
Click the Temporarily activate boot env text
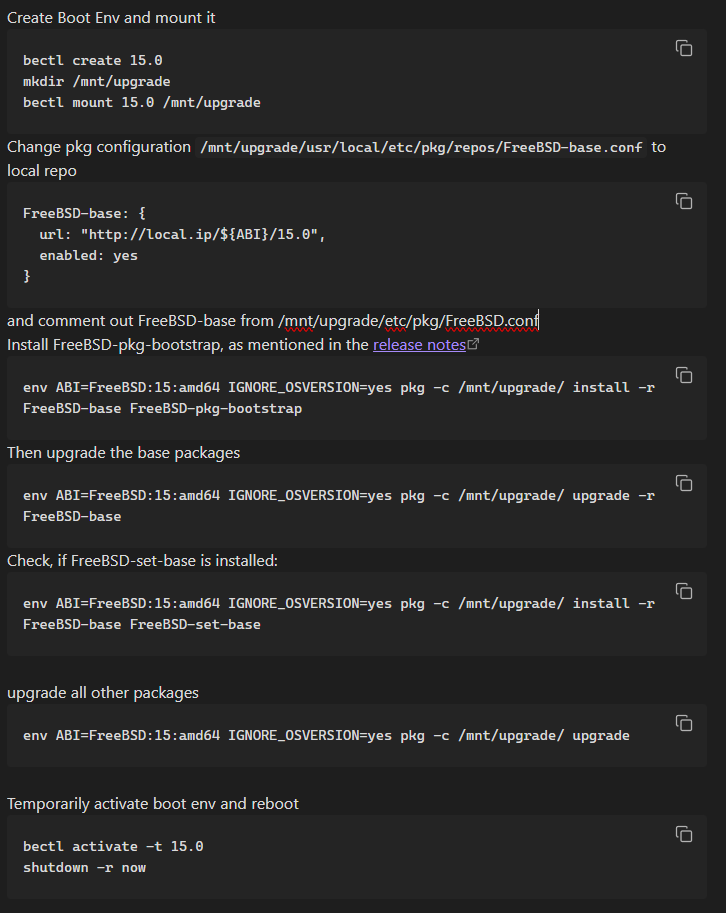(152, 804)
